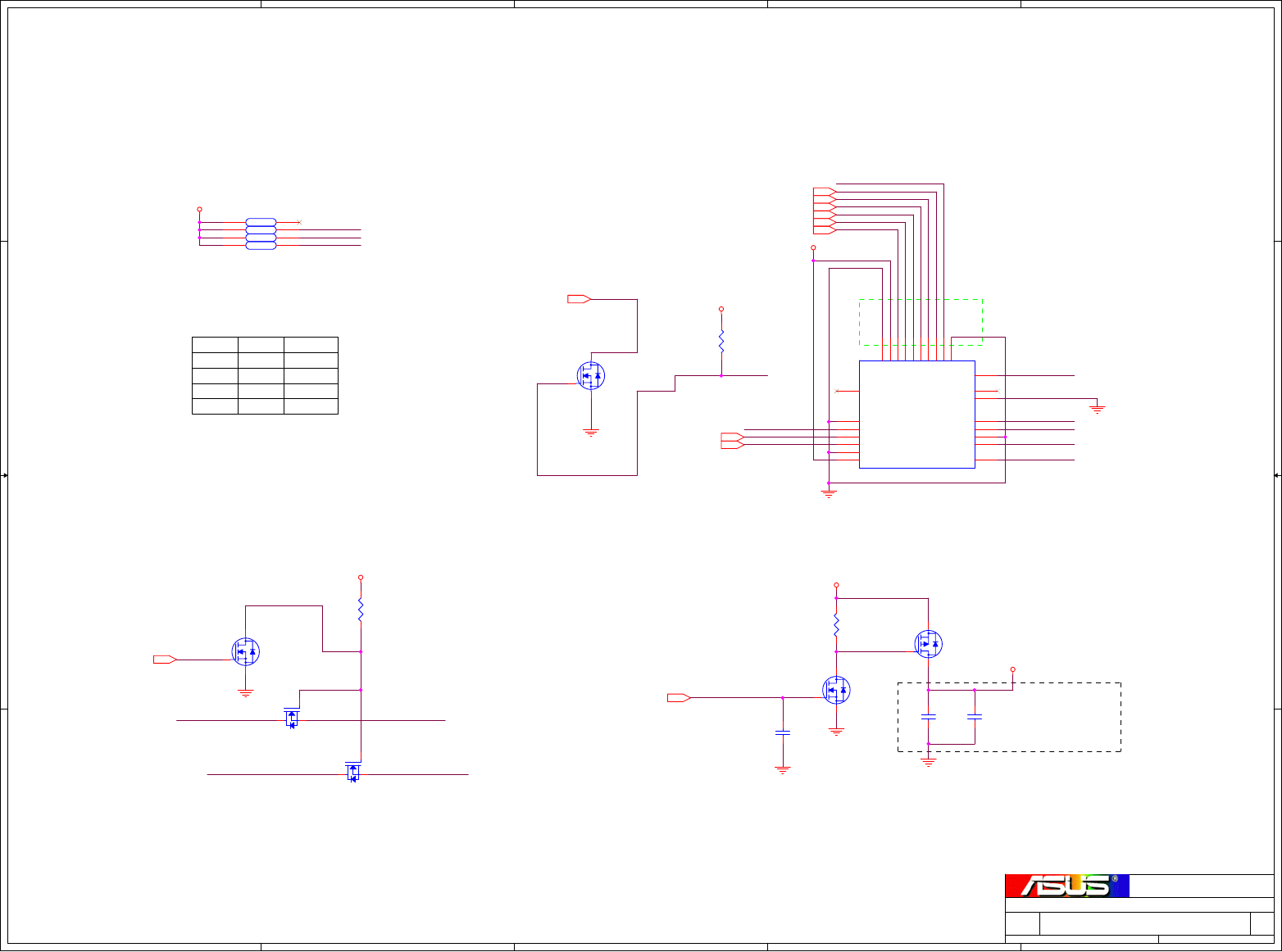Select the circled MOSFET in the center circuit
Viewport: 1282px width, 952px height.
click(x=591, y=376)
